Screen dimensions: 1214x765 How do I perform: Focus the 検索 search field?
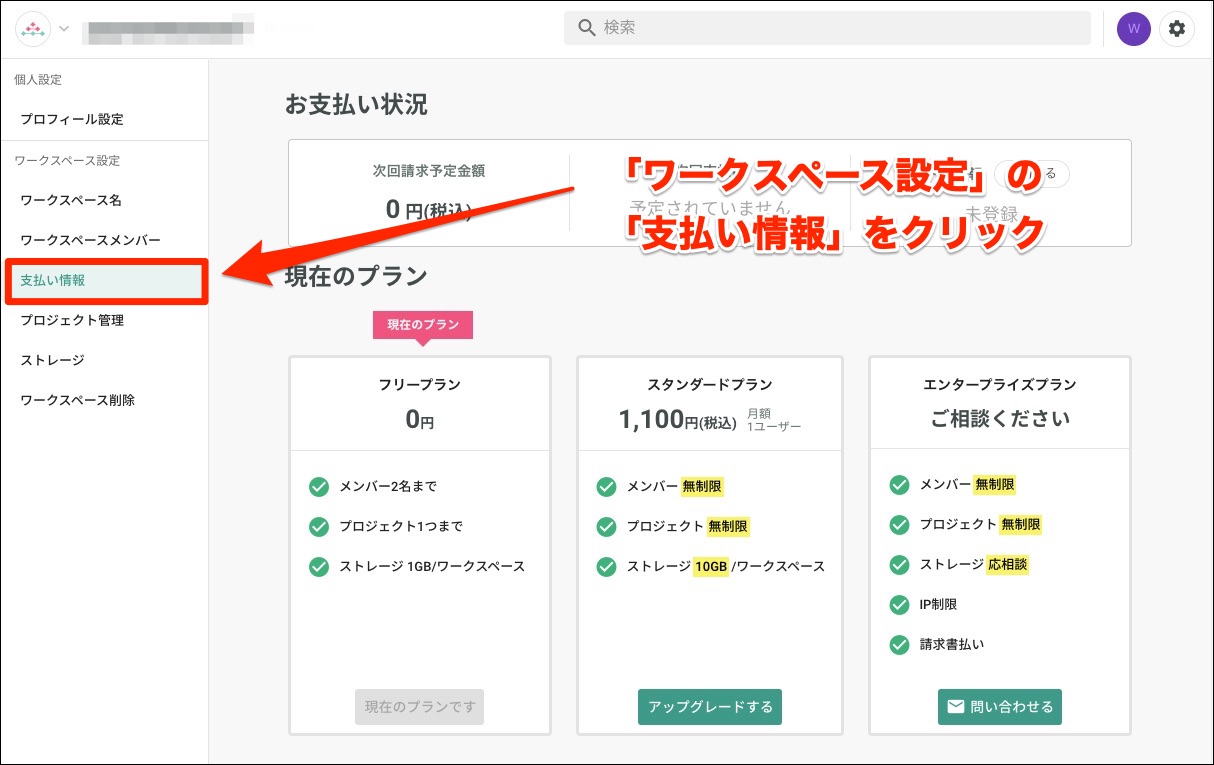point(840,28)
